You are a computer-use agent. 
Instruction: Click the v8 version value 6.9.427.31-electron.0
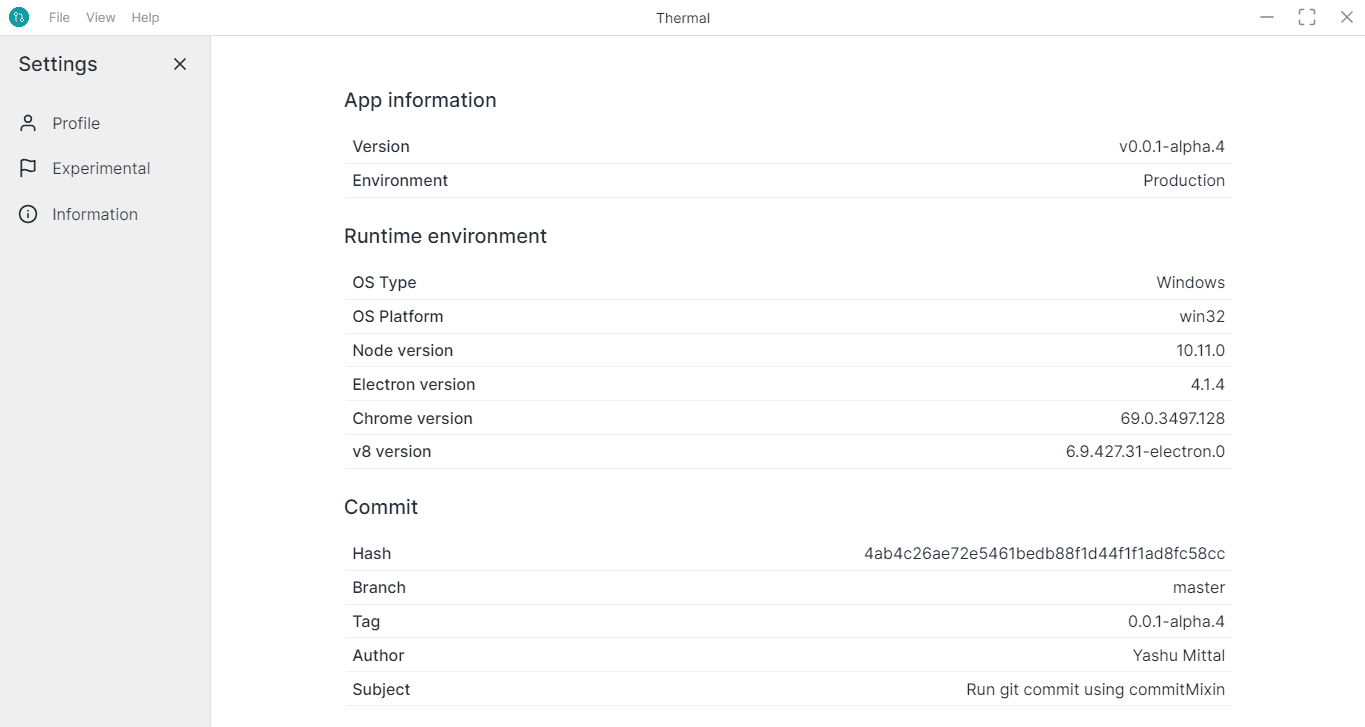(x=1146, y=451)
